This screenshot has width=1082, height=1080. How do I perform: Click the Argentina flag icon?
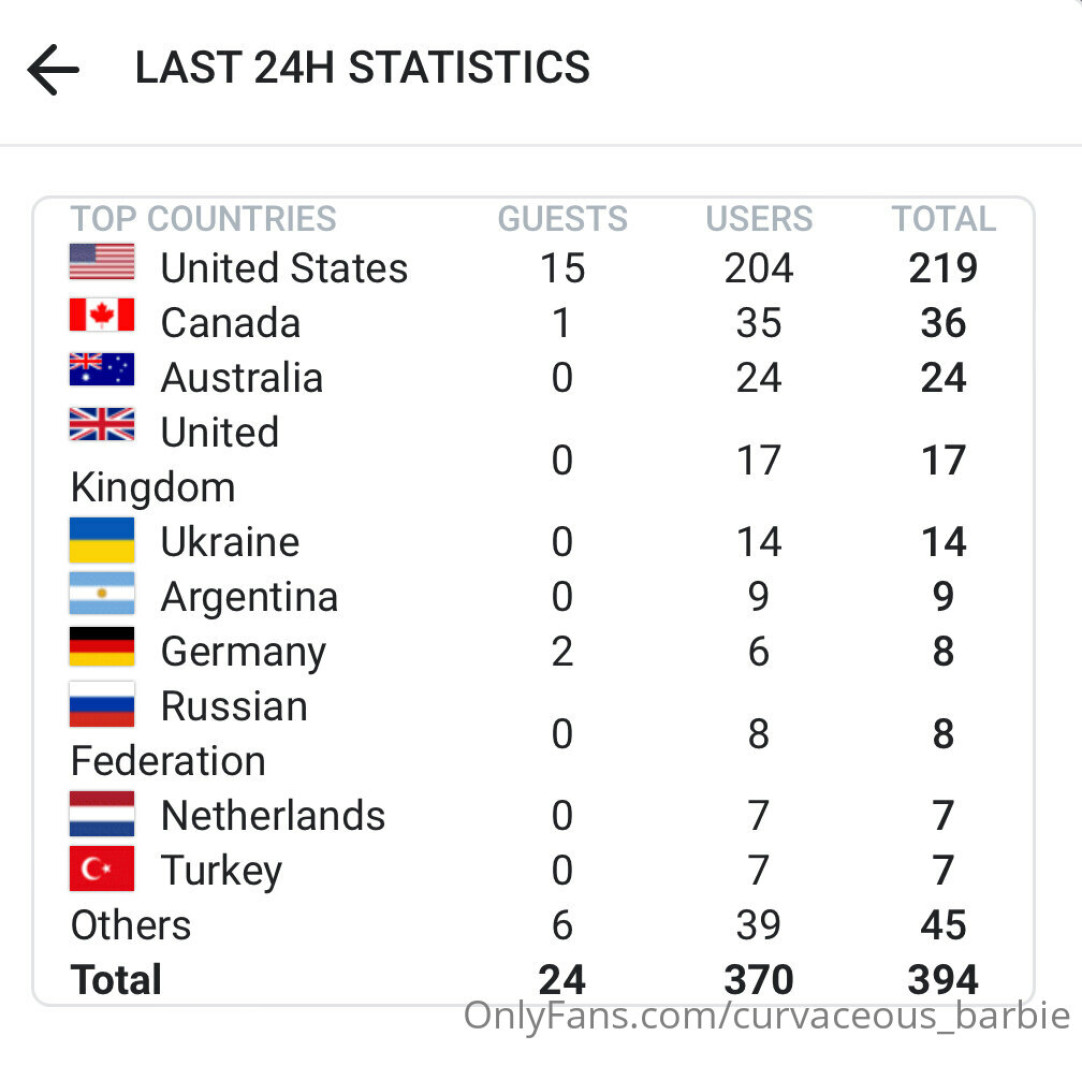[x=102, y=594]
